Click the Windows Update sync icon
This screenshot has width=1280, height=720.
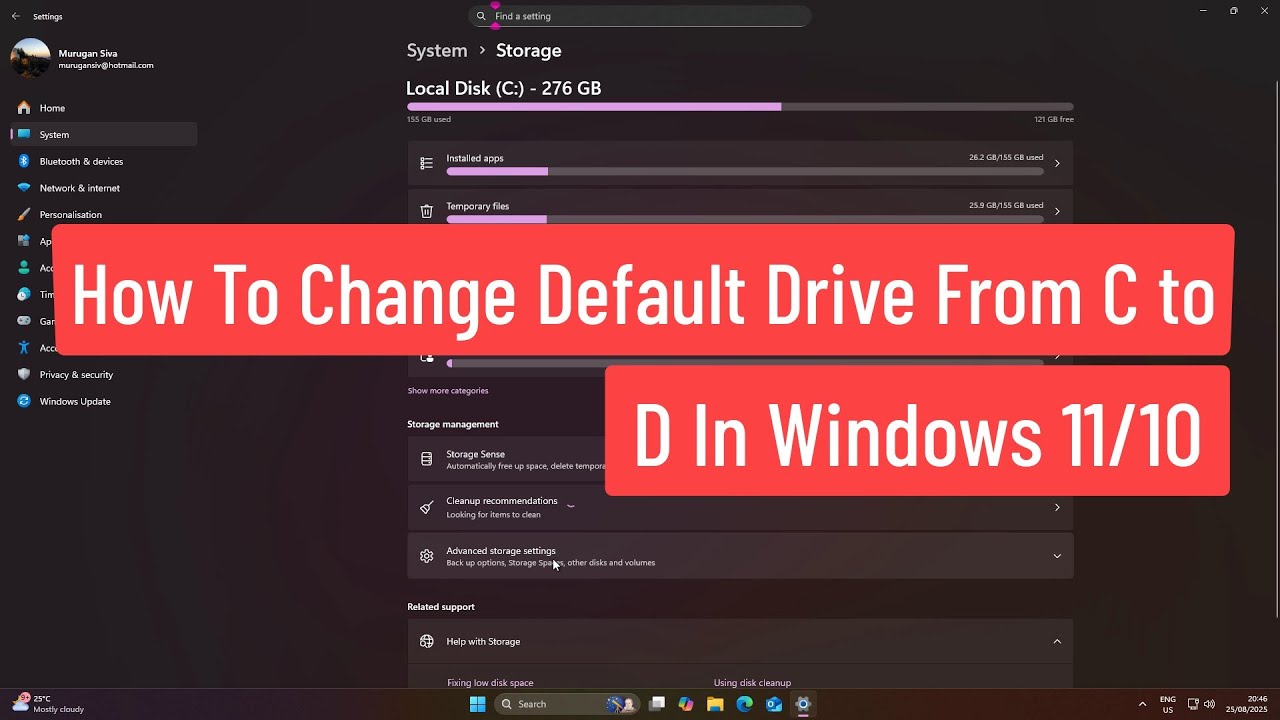click(23, 401)
